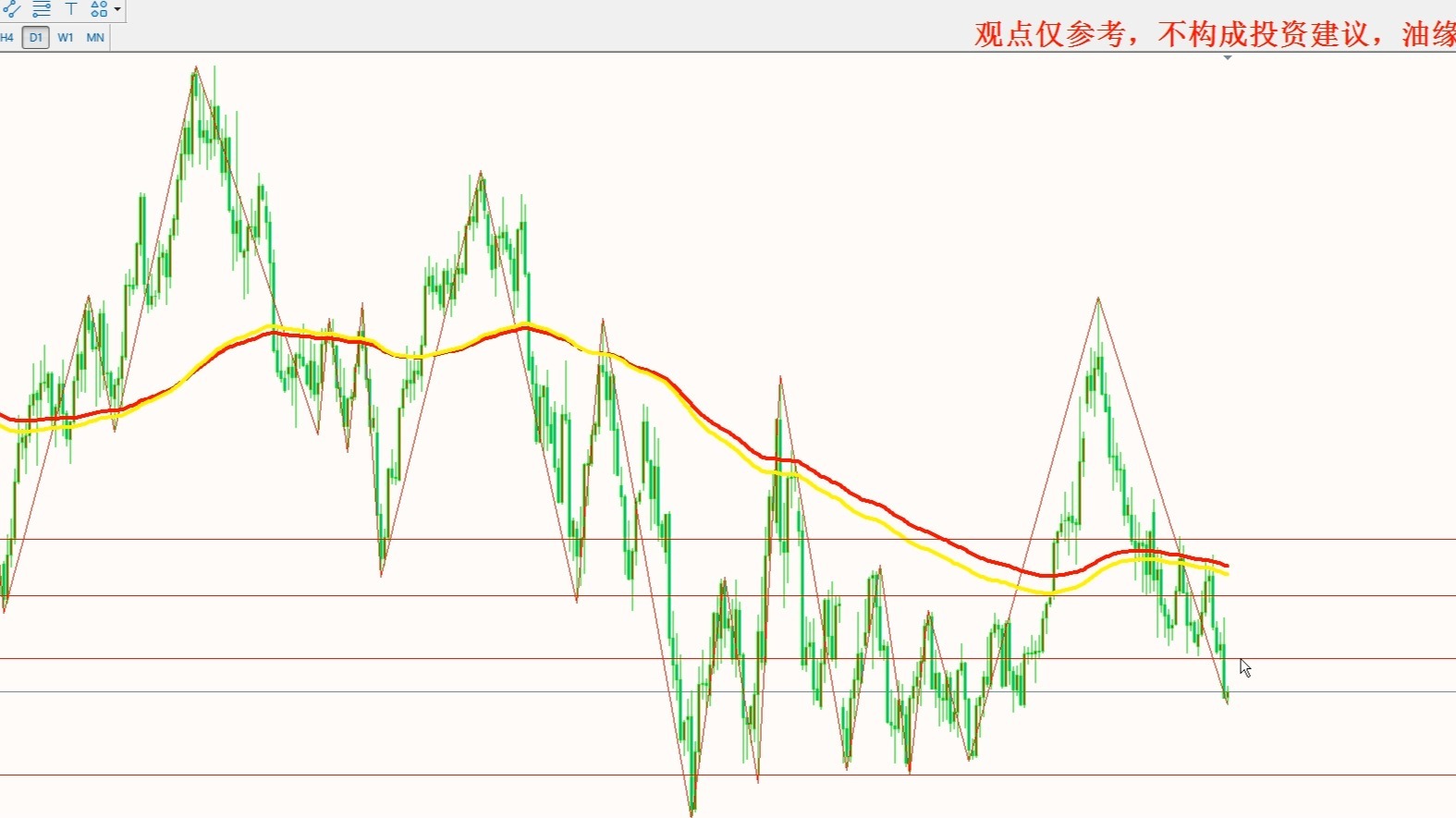The height and width of the screenshot is (818, 1456).
Task: Click the chart shift triangle marker
Action: coord(1228,58)
